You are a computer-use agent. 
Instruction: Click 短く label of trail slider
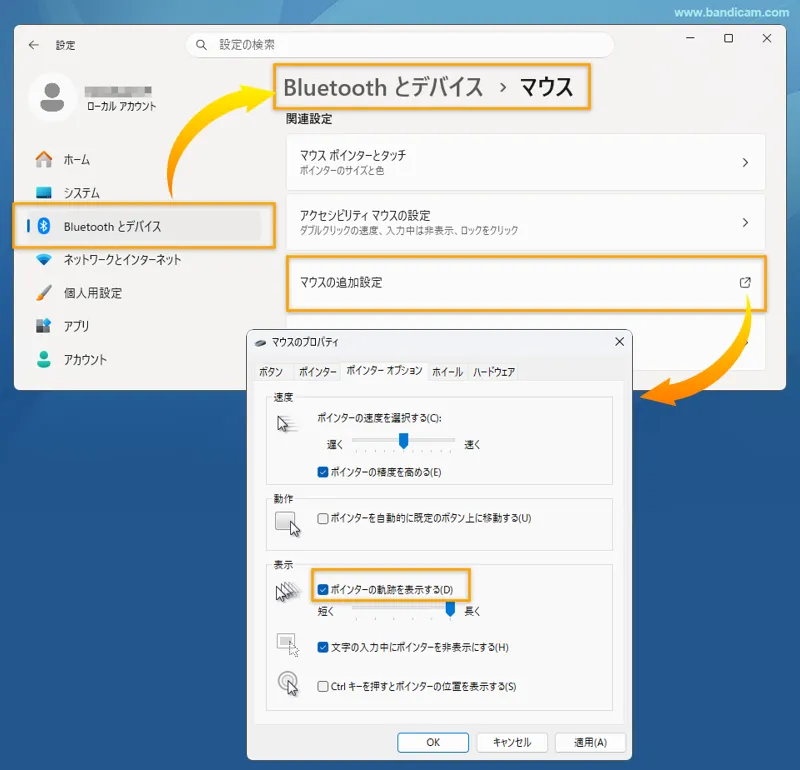point(326,611)
